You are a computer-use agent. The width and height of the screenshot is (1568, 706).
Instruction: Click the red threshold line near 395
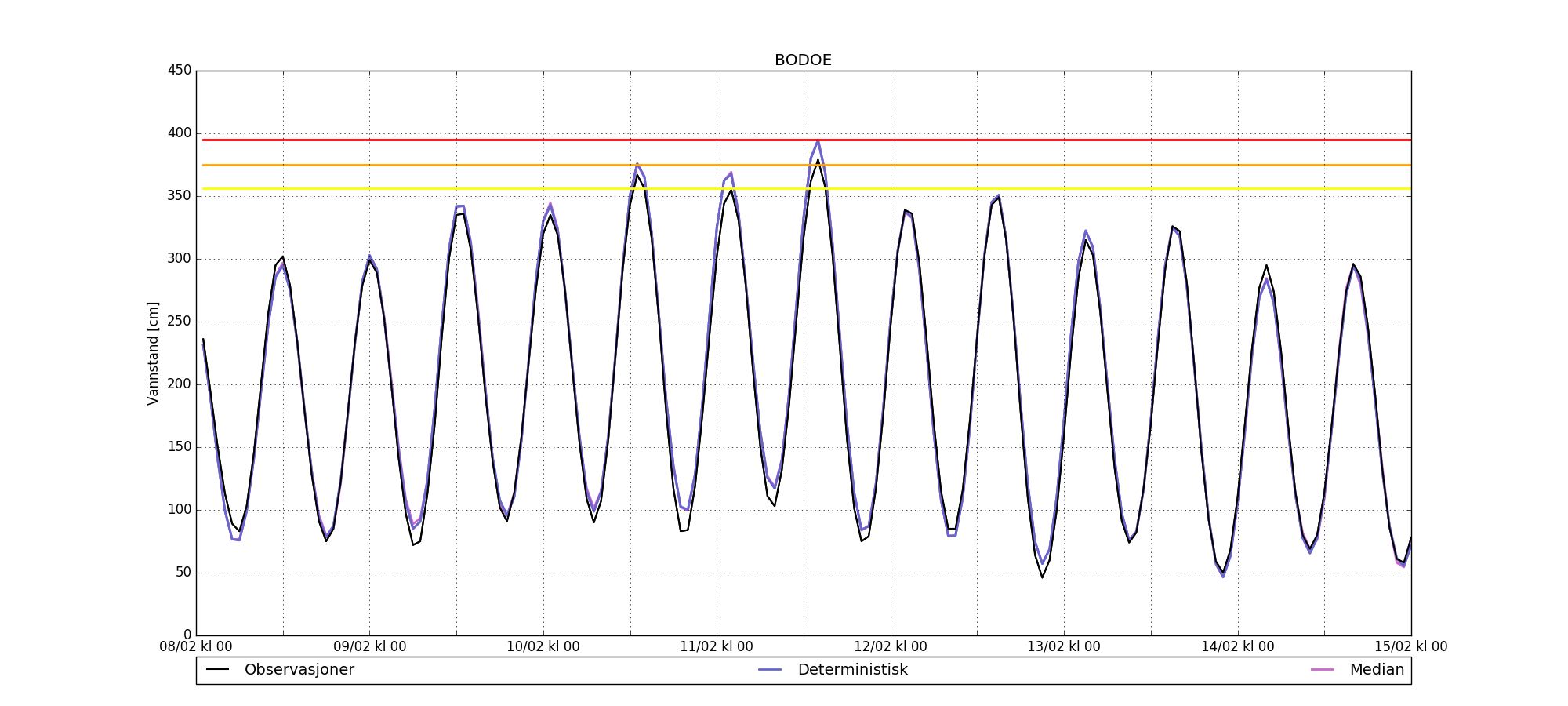[807, 140]
